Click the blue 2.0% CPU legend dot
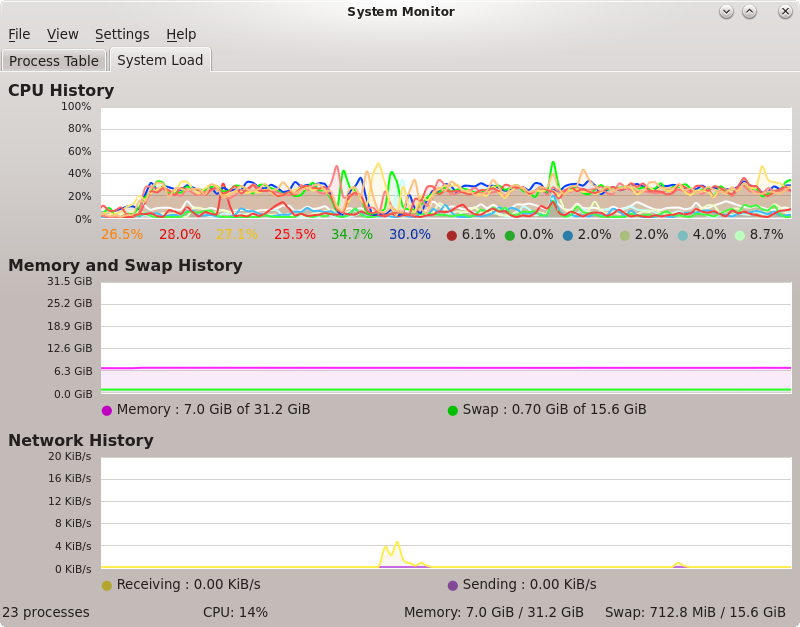The width and height of the screenshot is (800, 627). click(x=567, y=236)
